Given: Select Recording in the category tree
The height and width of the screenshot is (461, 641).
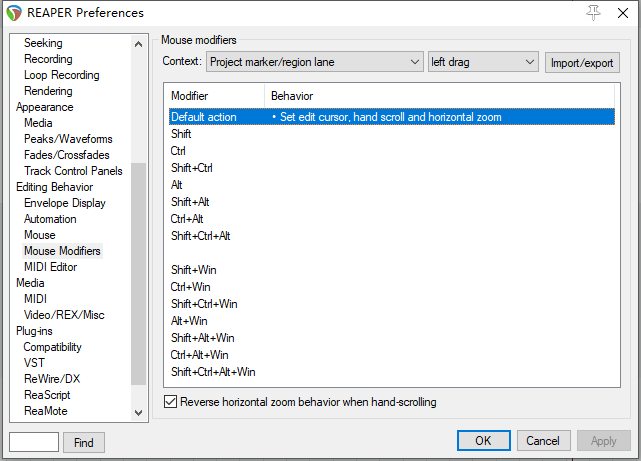Looking at the screenshot, I should tap(48, 59).
